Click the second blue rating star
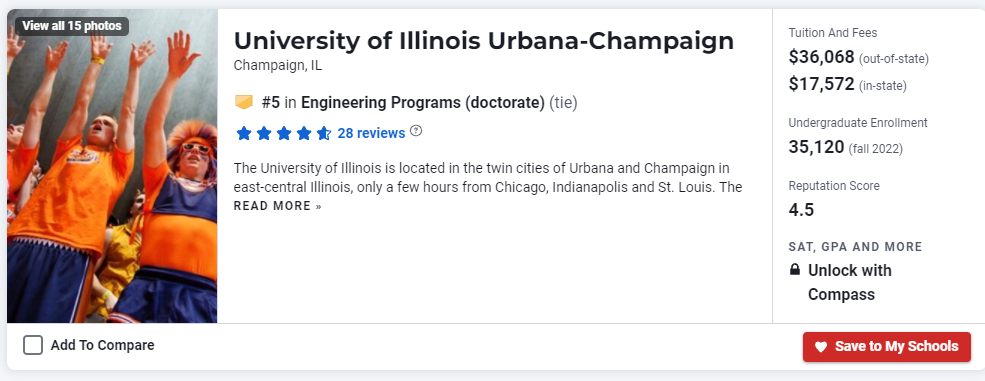The width and height of the screenshot is (985, 381). (x=264, y=133)
